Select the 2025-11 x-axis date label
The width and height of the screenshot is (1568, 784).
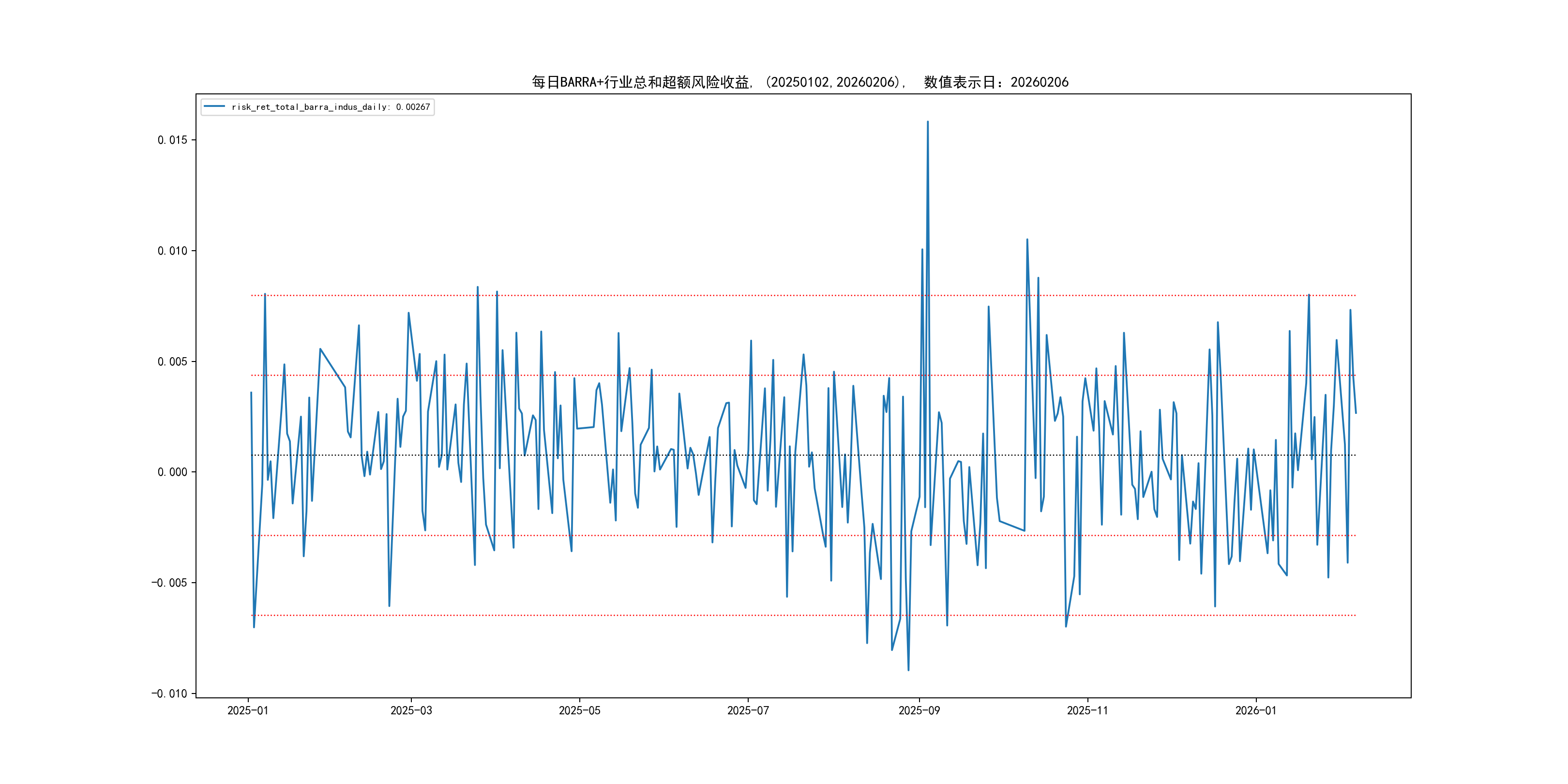(x=1088, y=711)
